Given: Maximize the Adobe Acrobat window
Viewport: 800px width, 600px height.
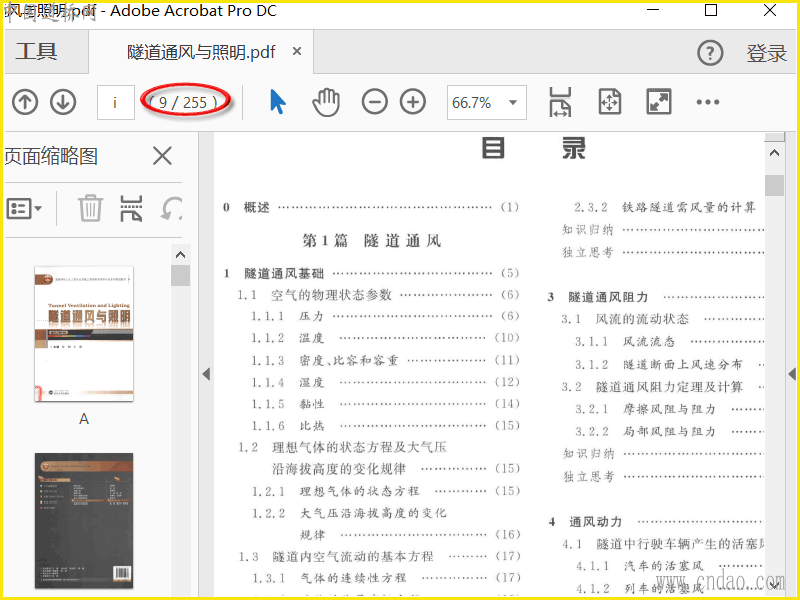Looking at the screenshot, I should 711,10.
